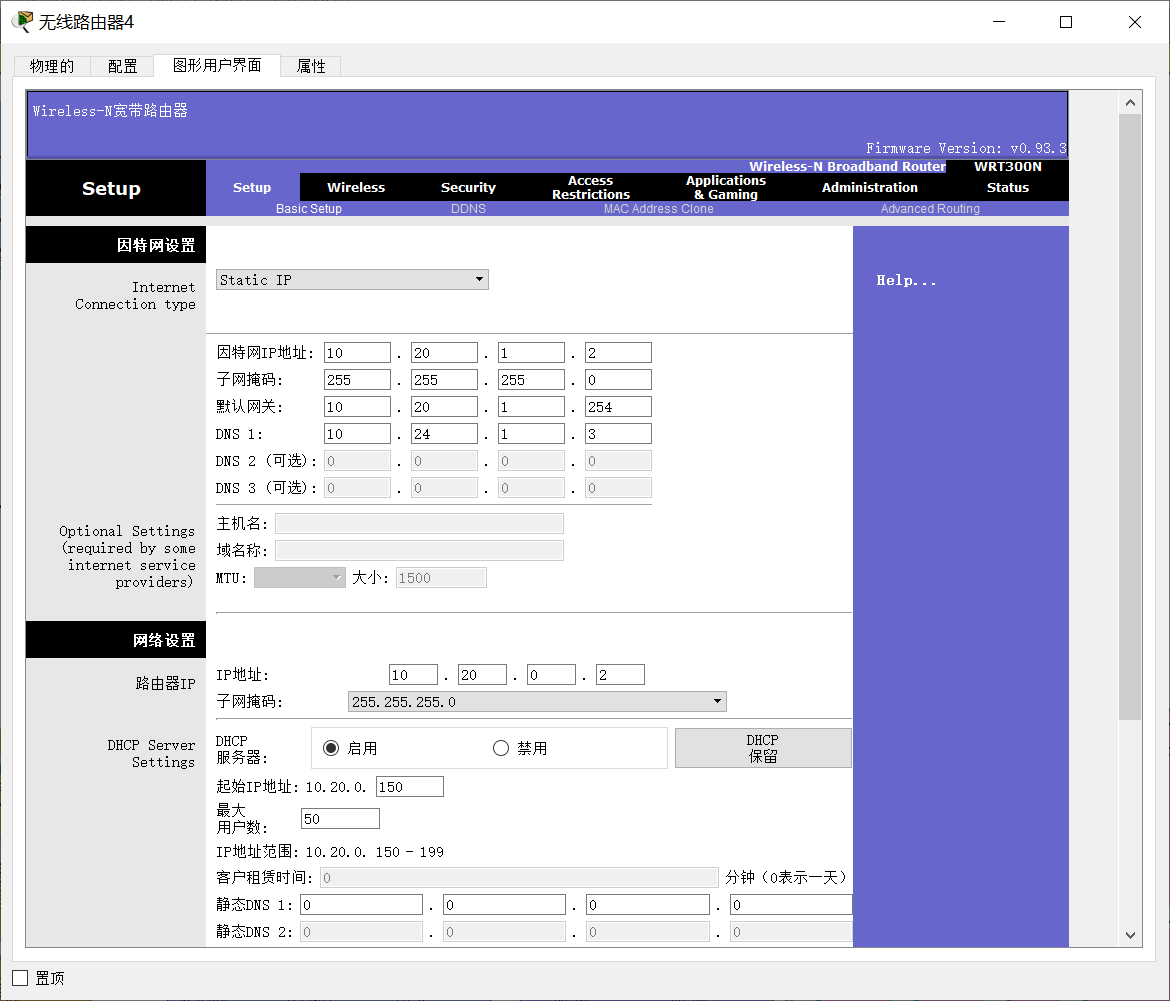Open the Status menu
1170x1001 pixels.
1007,187
